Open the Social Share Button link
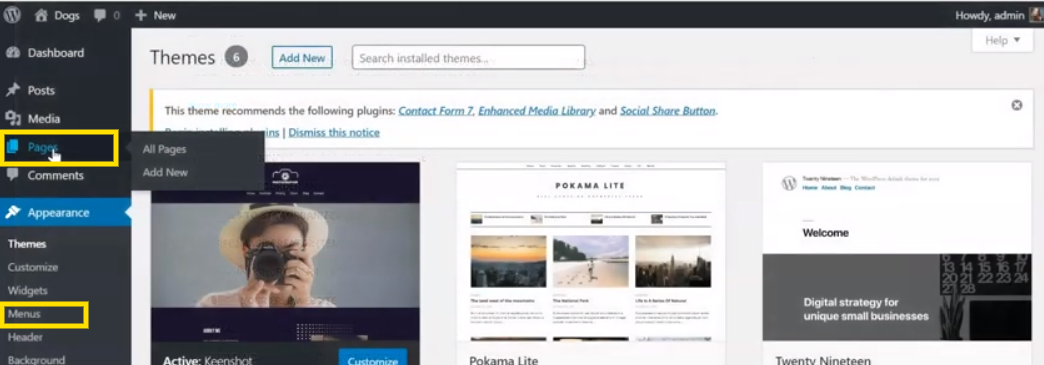The width and height of the screenshot is (1044, 365). click(667, 111)
